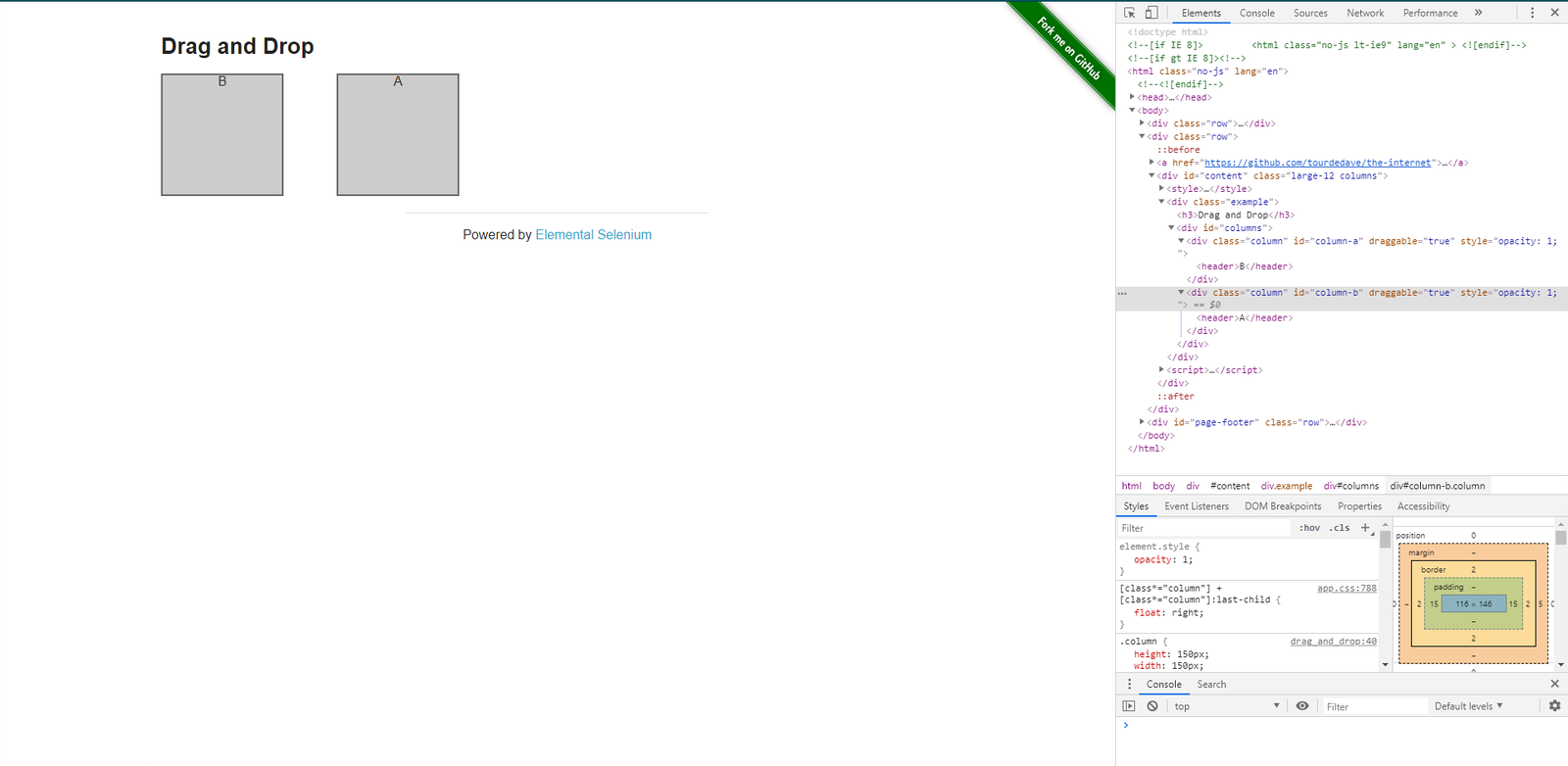Viewport: 1568px width, 766px height.
Task: Open the Event Listeners tab
Action: [1196, 506]
